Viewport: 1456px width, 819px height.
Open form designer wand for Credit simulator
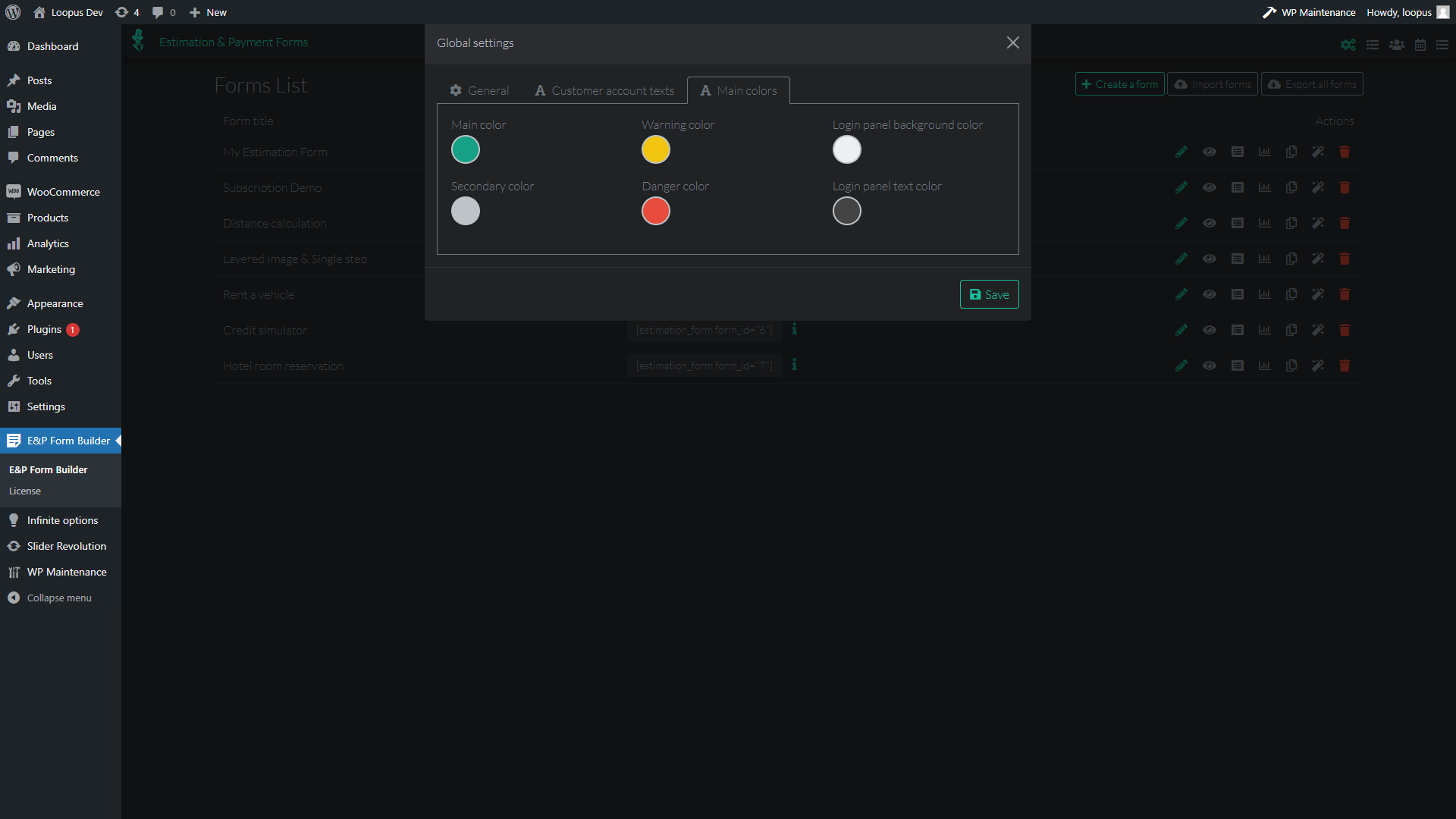click(1318, 330)
